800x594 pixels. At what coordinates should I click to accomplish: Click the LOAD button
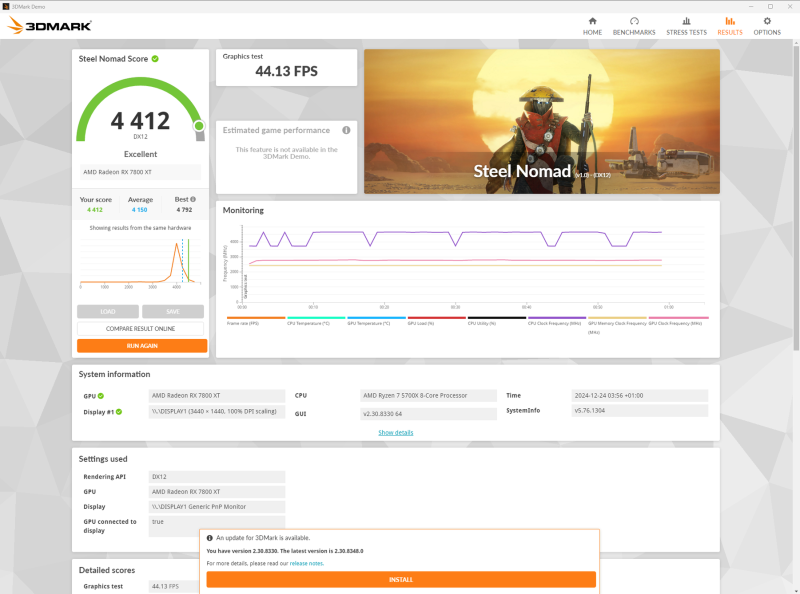coord(108,311)
